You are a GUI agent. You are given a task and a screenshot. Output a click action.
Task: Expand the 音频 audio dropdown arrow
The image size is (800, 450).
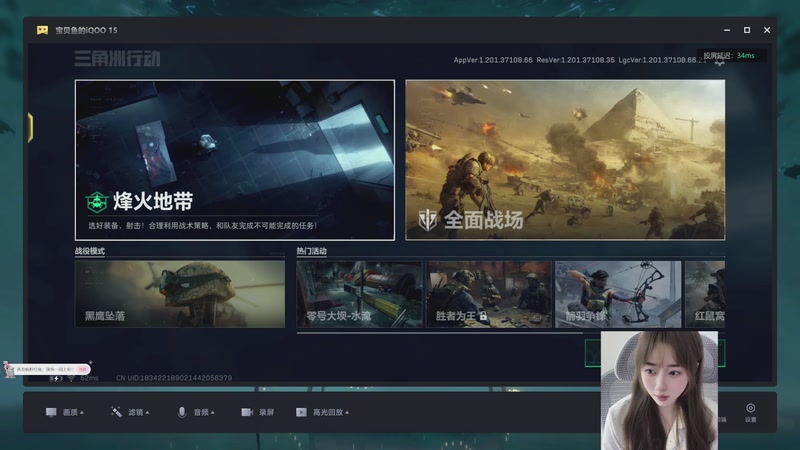(x=213, y=412)
